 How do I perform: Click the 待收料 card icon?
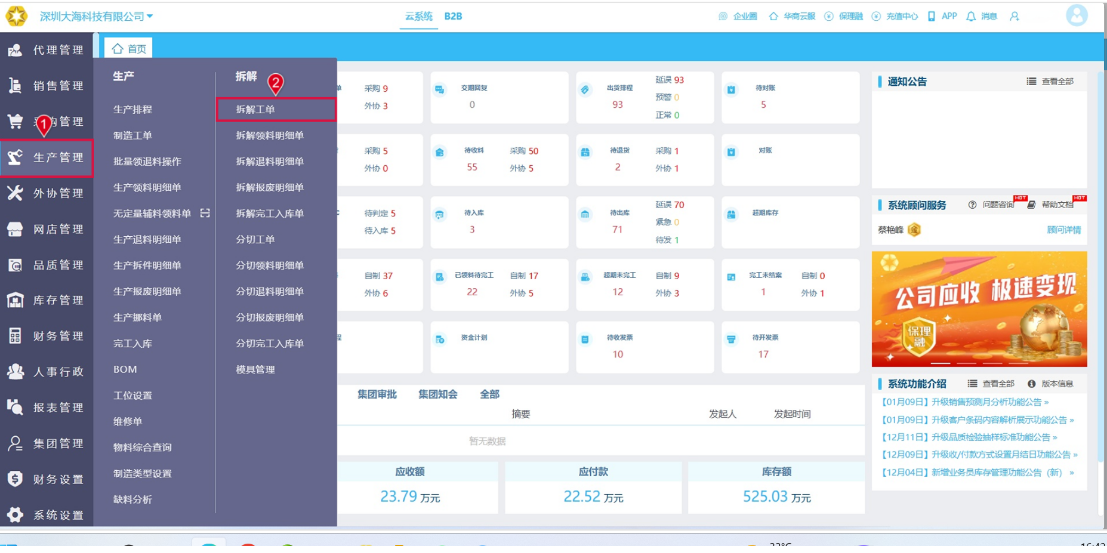pos(440,152)
